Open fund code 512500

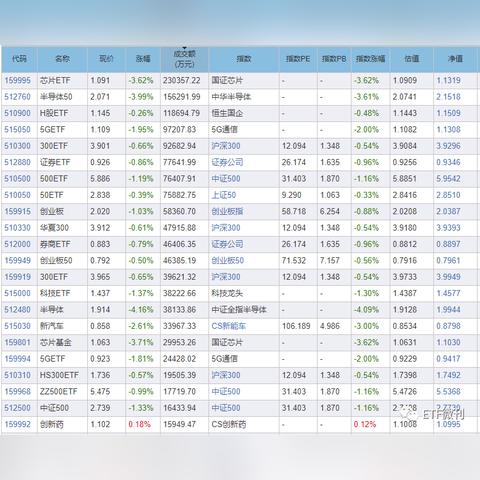[x=17, y=408]
